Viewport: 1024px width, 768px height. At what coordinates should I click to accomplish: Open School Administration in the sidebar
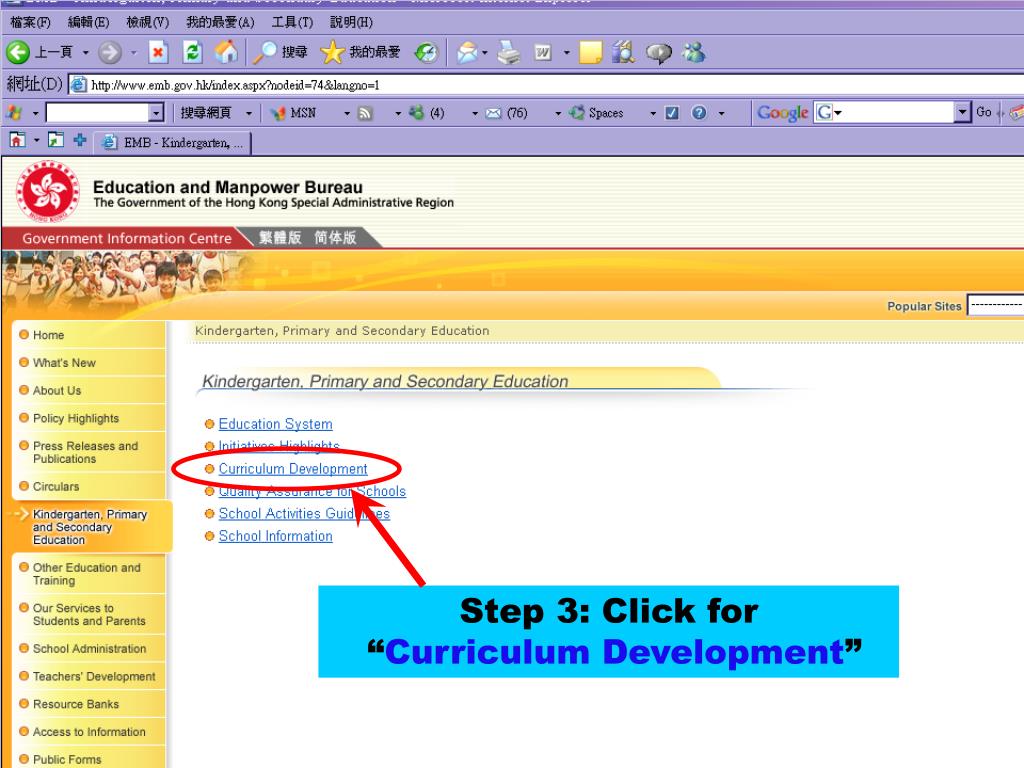click(x=89, y=648)
